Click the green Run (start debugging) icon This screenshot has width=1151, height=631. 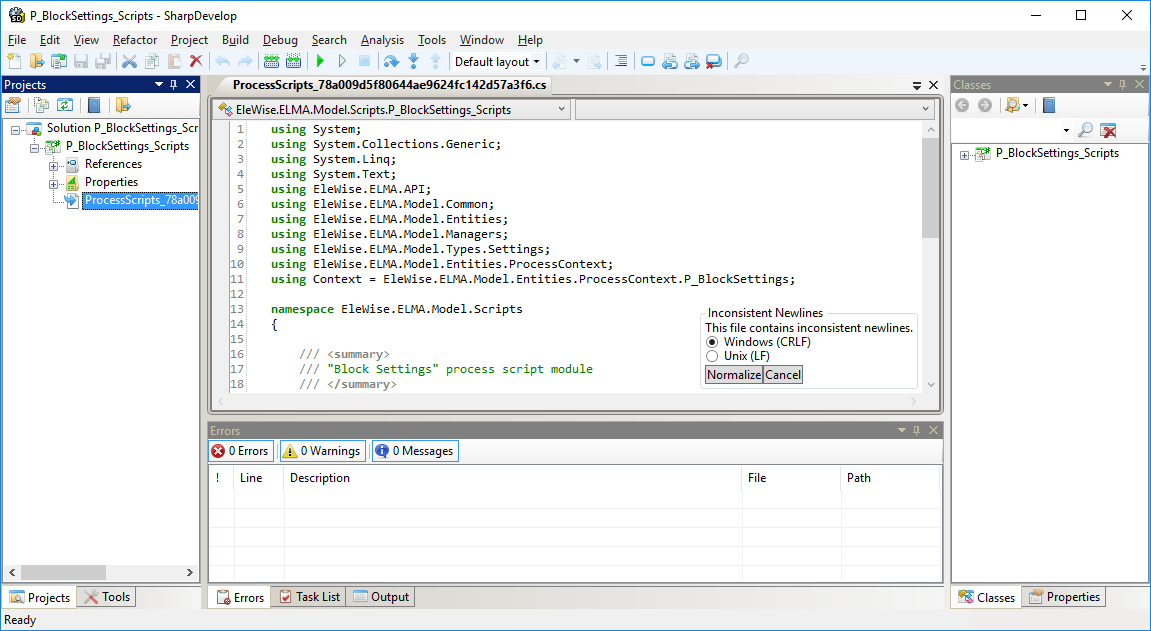[321, 62]
